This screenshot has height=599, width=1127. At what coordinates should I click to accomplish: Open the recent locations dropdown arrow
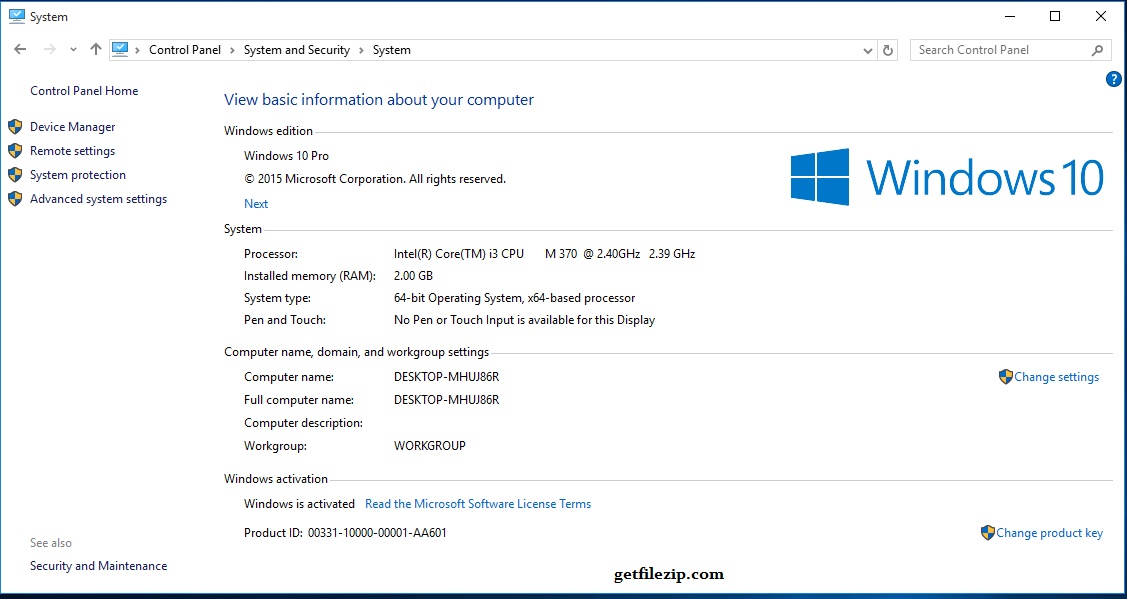(73, 50)
